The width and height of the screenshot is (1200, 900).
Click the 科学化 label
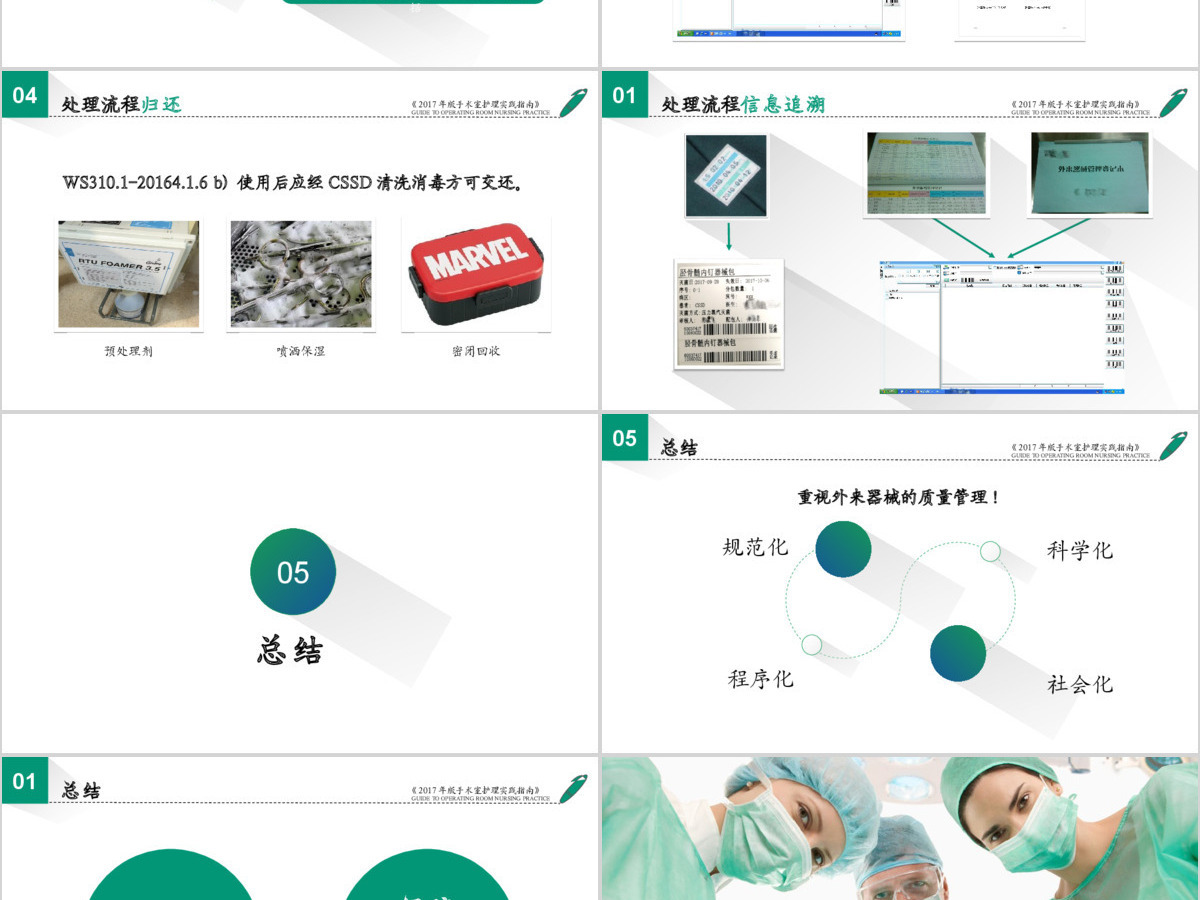[x=1080, y=550]
